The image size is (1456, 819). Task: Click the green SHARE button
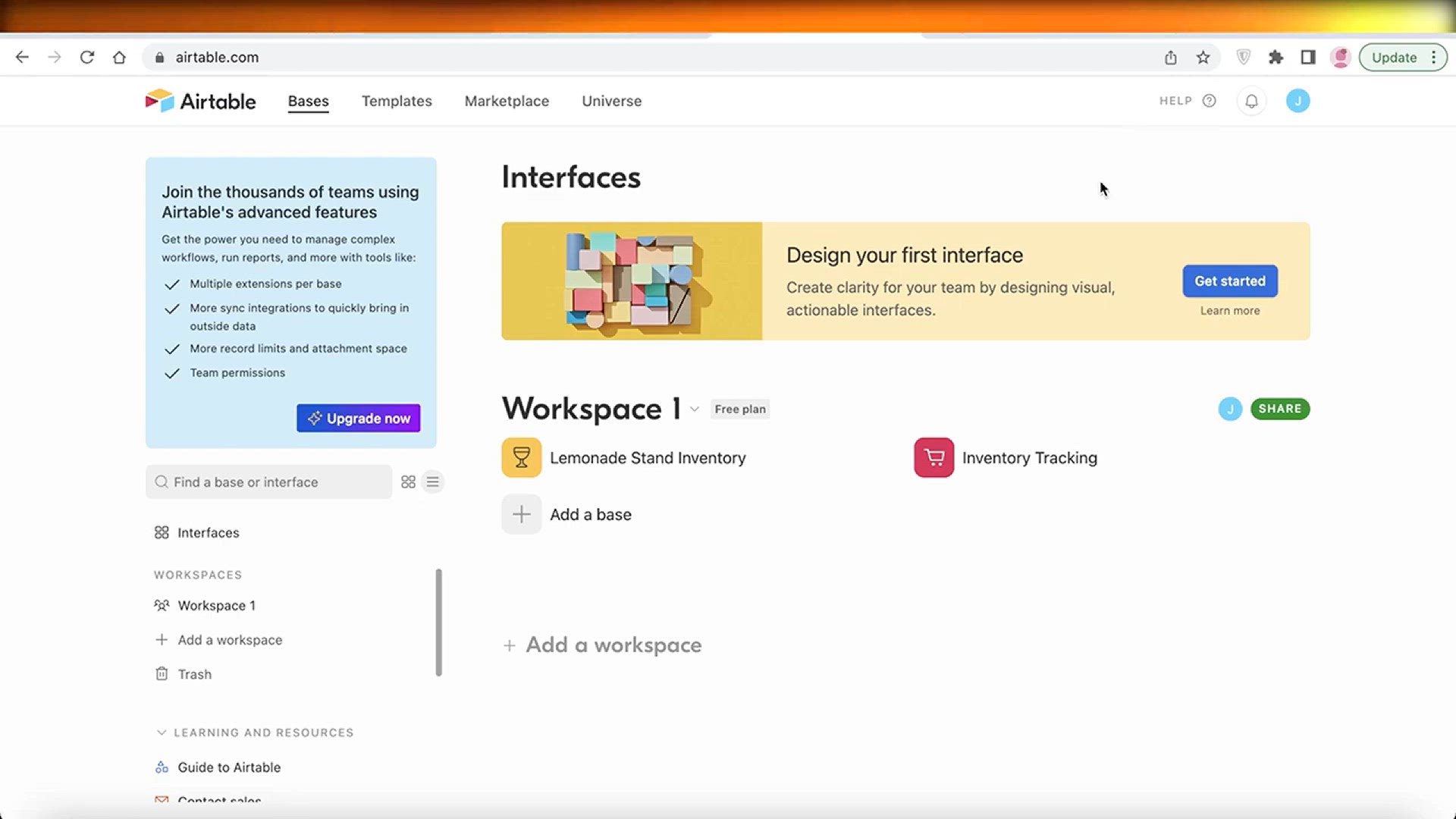[1280, 409]
